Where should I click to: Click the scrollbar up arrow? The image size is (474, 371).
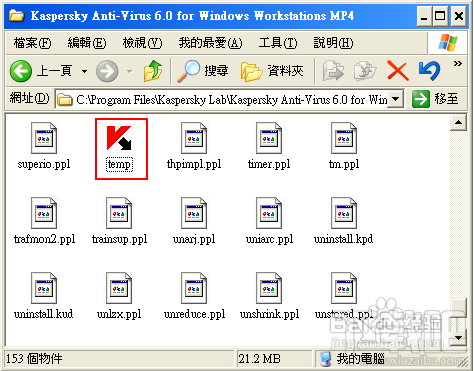click(458, 122)
